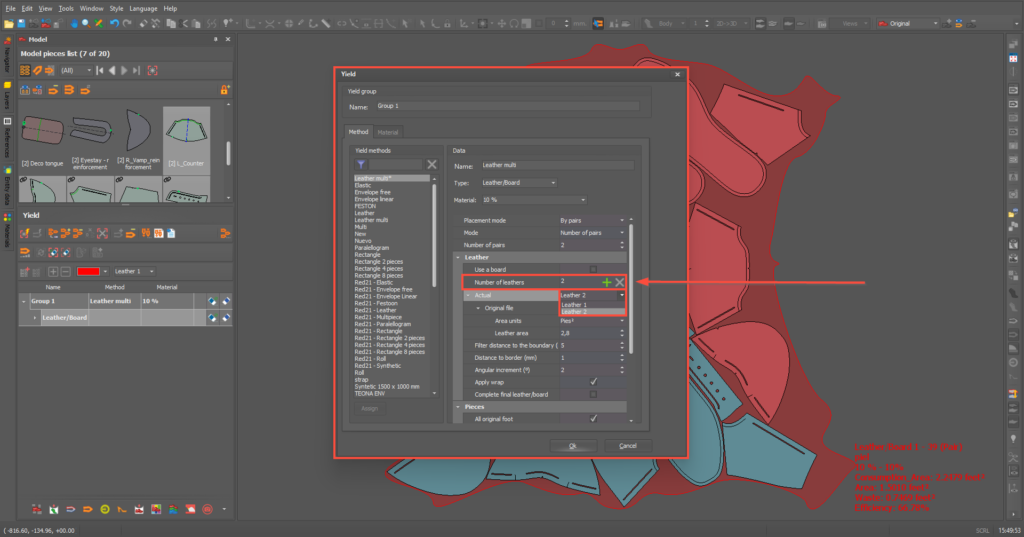The height and width of the screenshot is (537, 1024).
Task: Click the undo arrow in main toolbar
Action: (114, 22)
